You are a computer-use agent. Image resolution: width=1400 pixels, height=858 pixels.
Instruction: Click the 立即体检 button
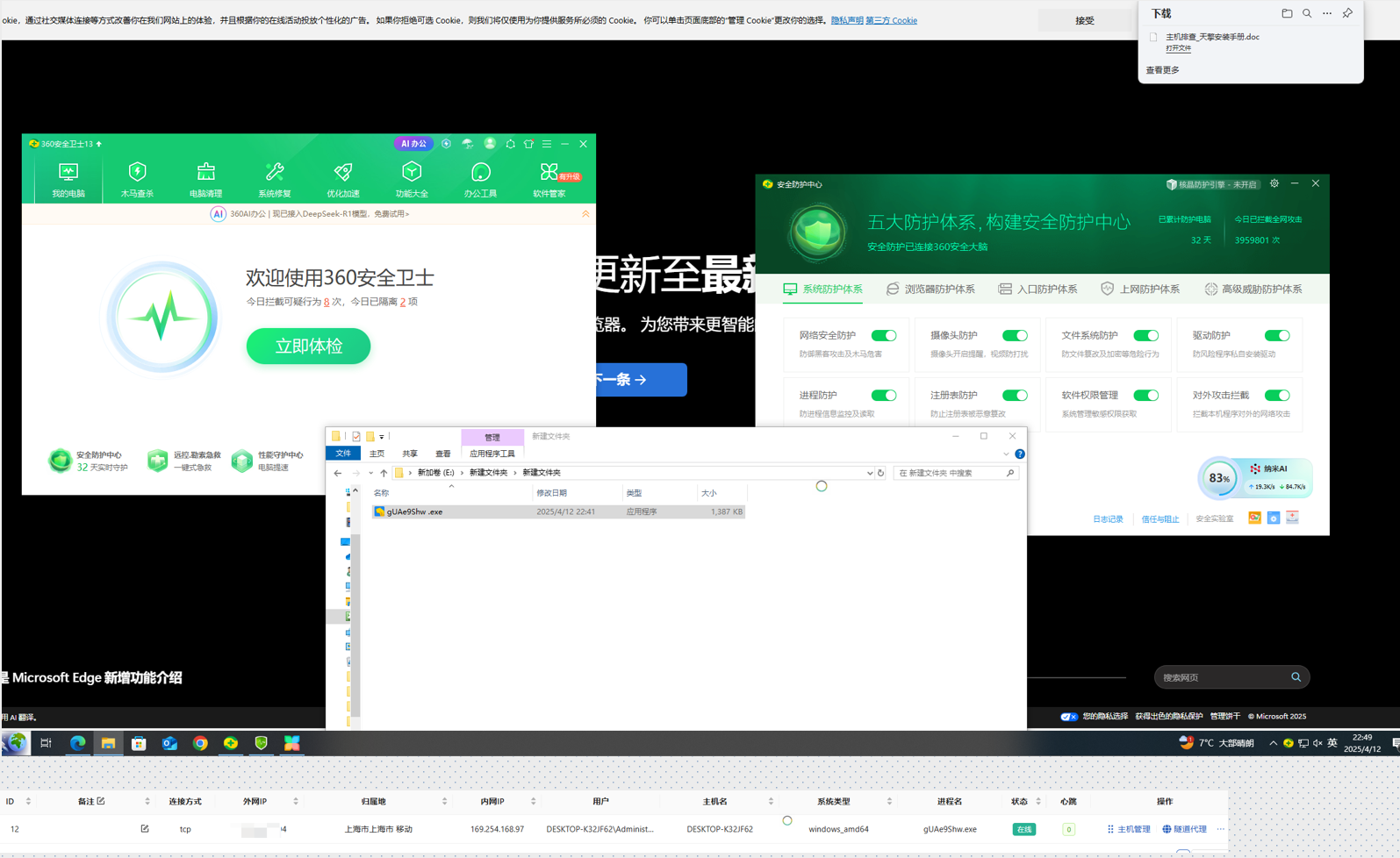tap(308, 346)
